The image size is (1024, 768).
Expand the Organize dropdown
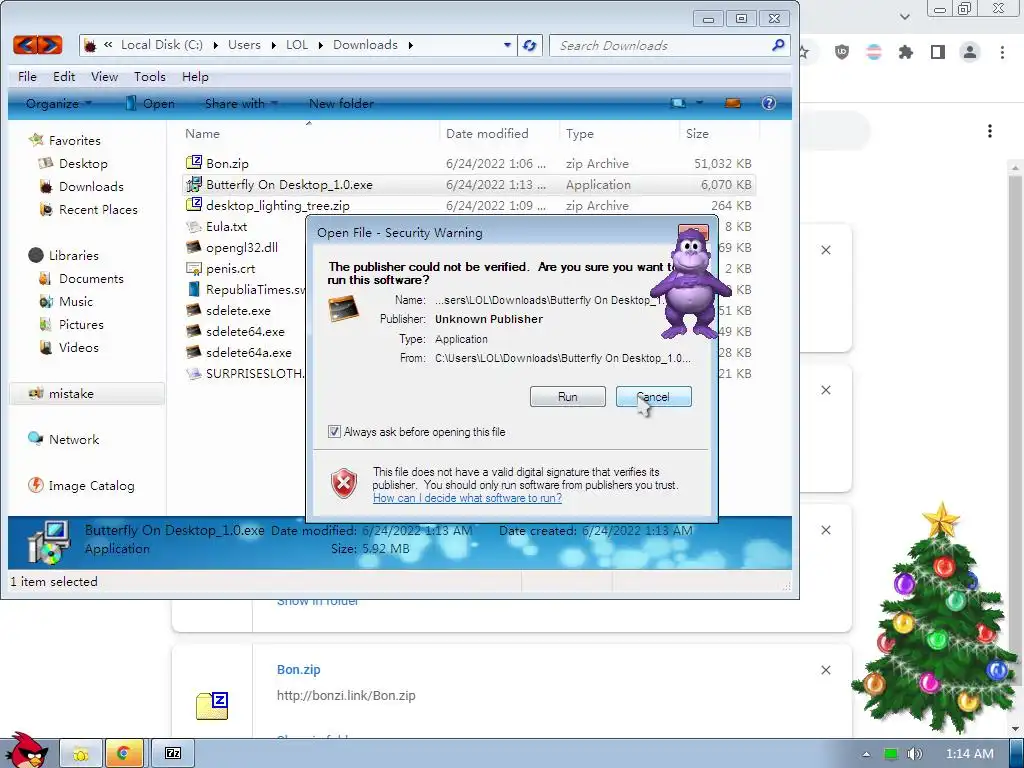point(59,103)
